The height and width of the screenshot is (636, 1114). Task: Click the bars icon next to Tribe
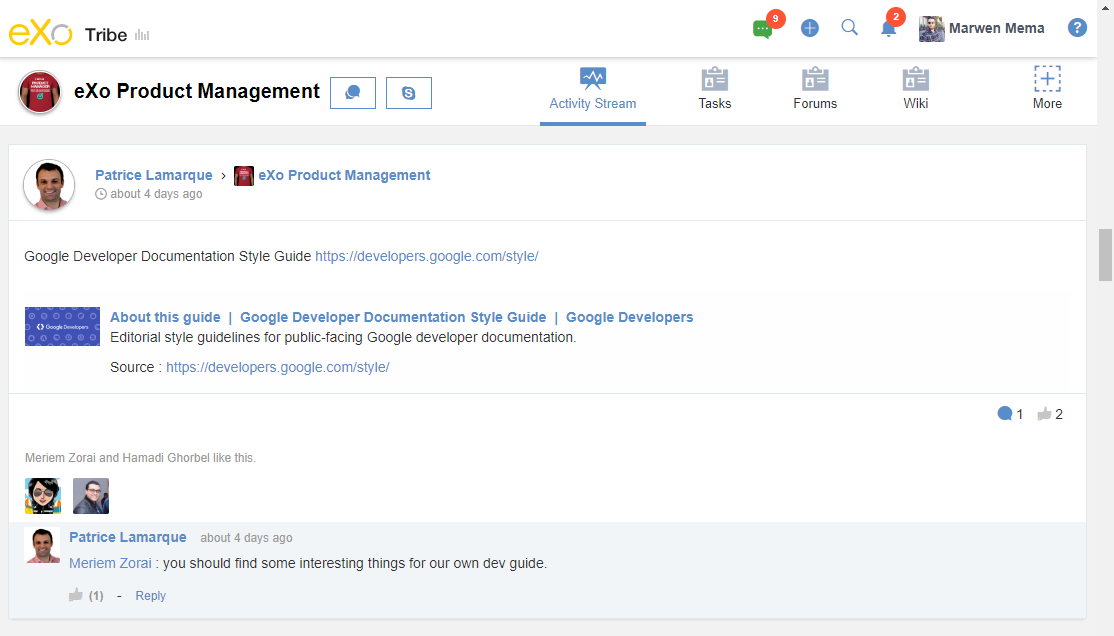[x=142, y=36]
